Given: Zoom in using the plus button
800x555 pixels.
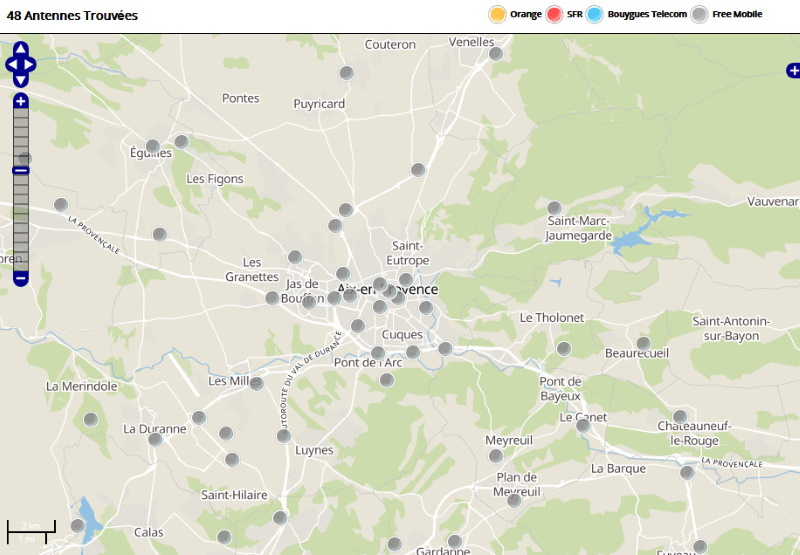Looking at the screenshot, I should click(x=21, y=101).
